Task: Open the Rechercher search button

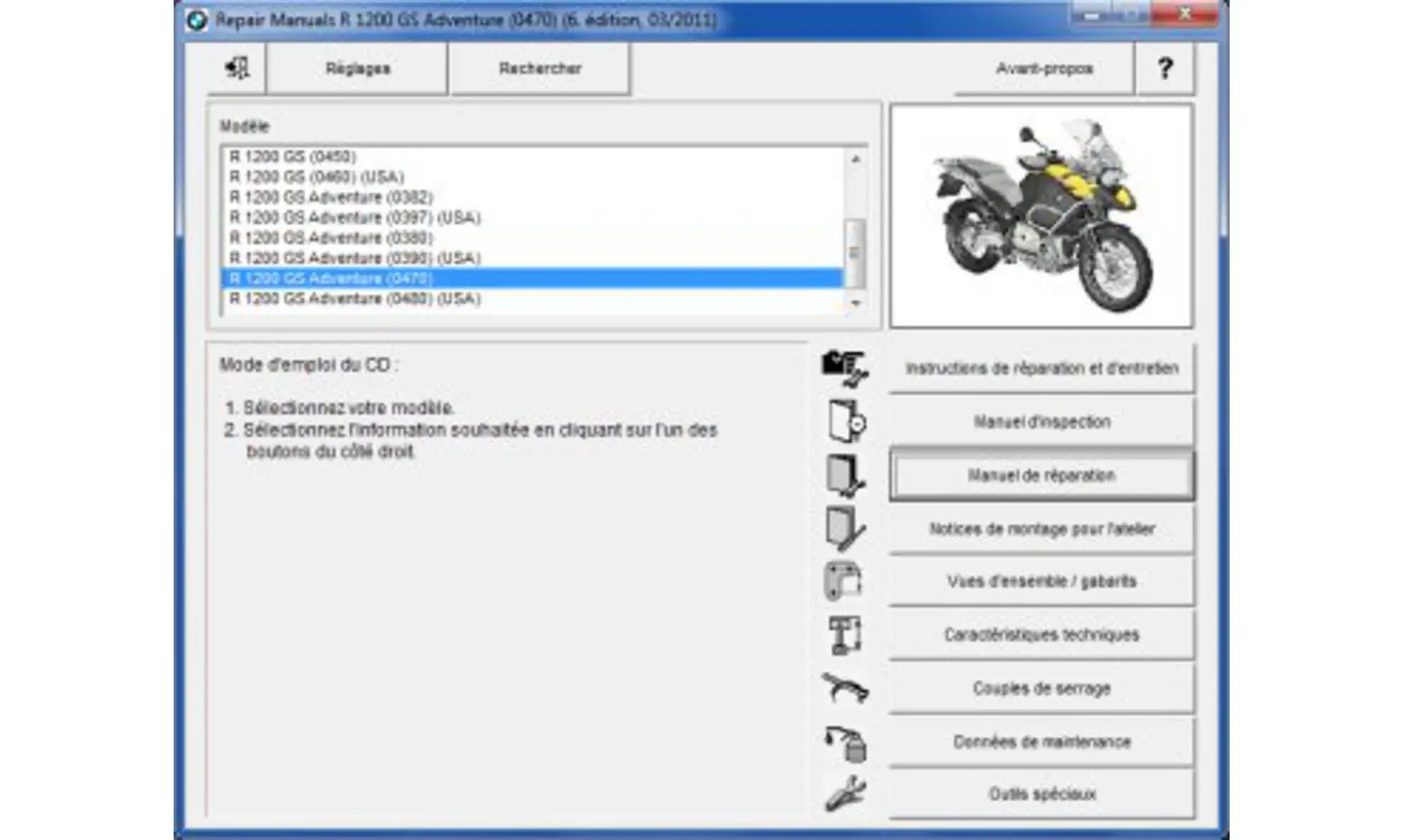Action: (x=540, y=68)
